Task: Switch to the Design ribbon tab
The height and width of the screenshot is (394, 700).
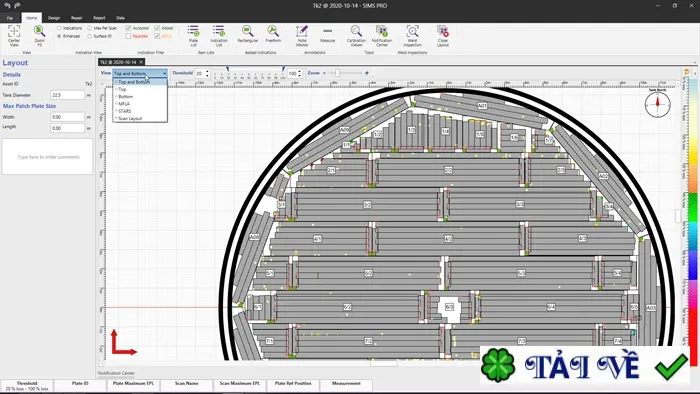Action: point(54,18)
